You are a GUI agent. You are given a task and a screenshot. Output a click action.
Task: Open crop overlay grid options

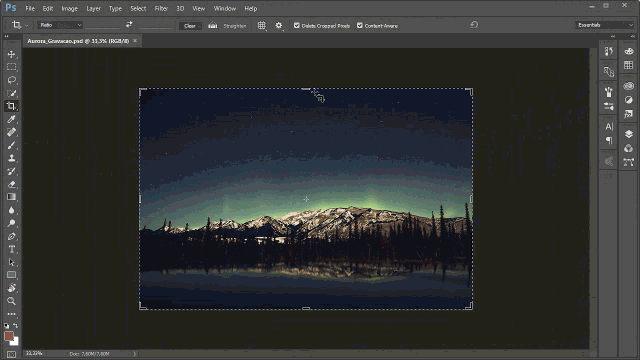click(262, 25)
